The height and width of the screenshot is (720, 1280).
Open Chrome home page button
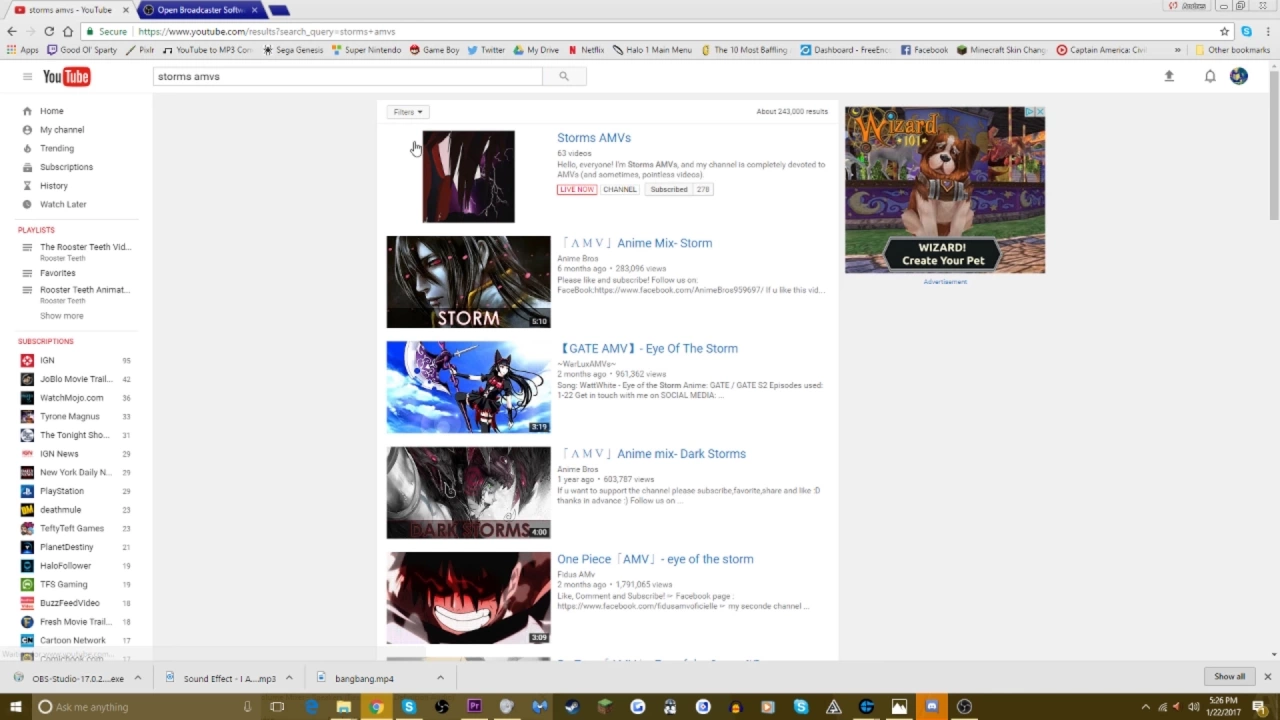pos(68,31)
